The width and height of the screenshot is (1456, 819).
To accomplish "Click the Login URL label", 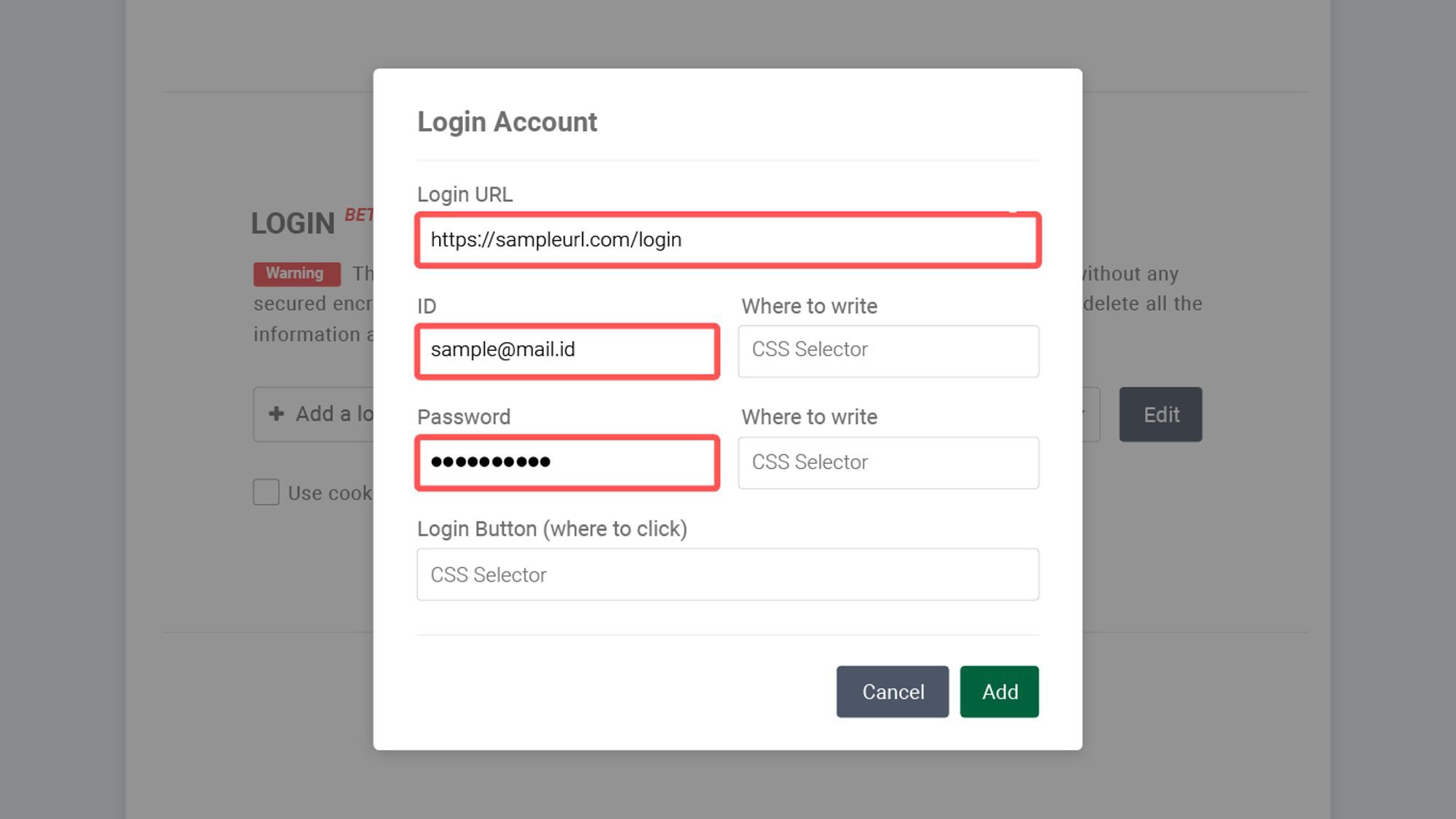I will pos(464,194).
